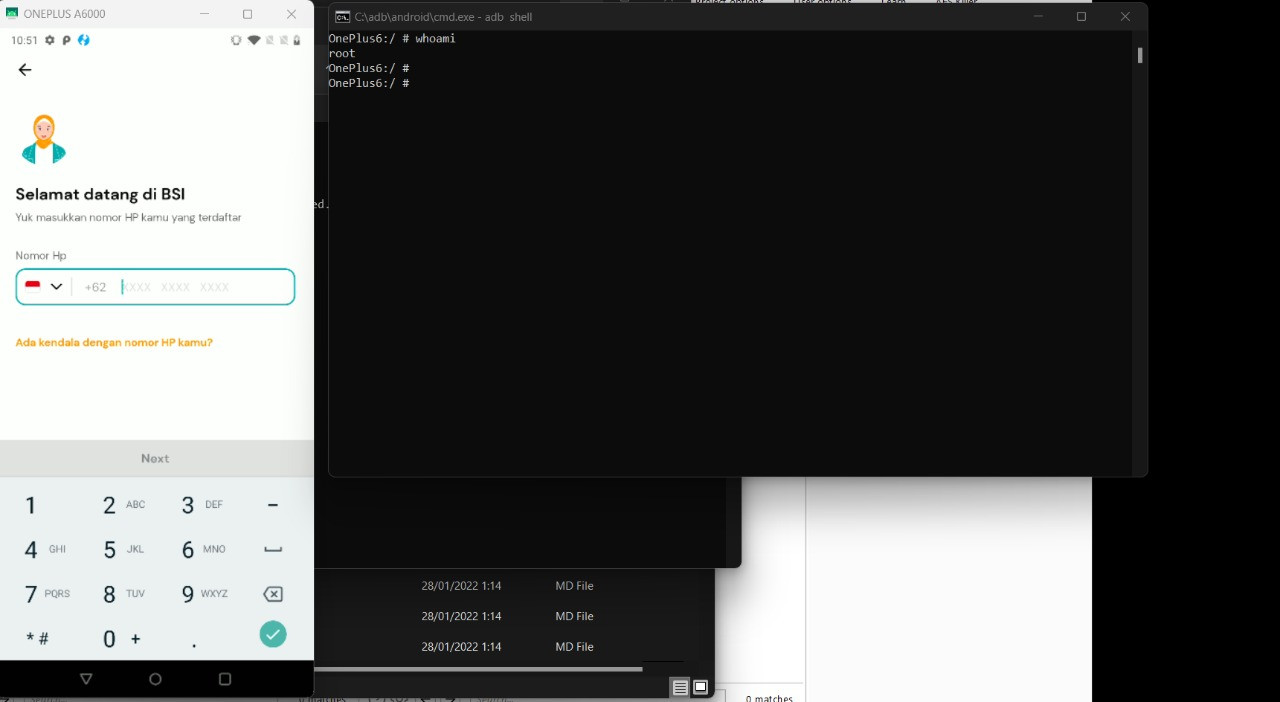Click the P notification icon in the status bar
The width and height of the screenshot is (1280, 702).
66,40
